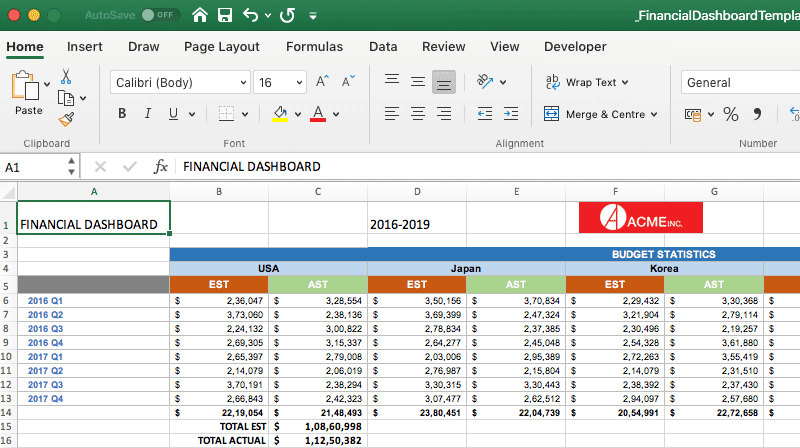Expand the font size 16 dropdown
The image size is (800, 448).
pos(297,82)
